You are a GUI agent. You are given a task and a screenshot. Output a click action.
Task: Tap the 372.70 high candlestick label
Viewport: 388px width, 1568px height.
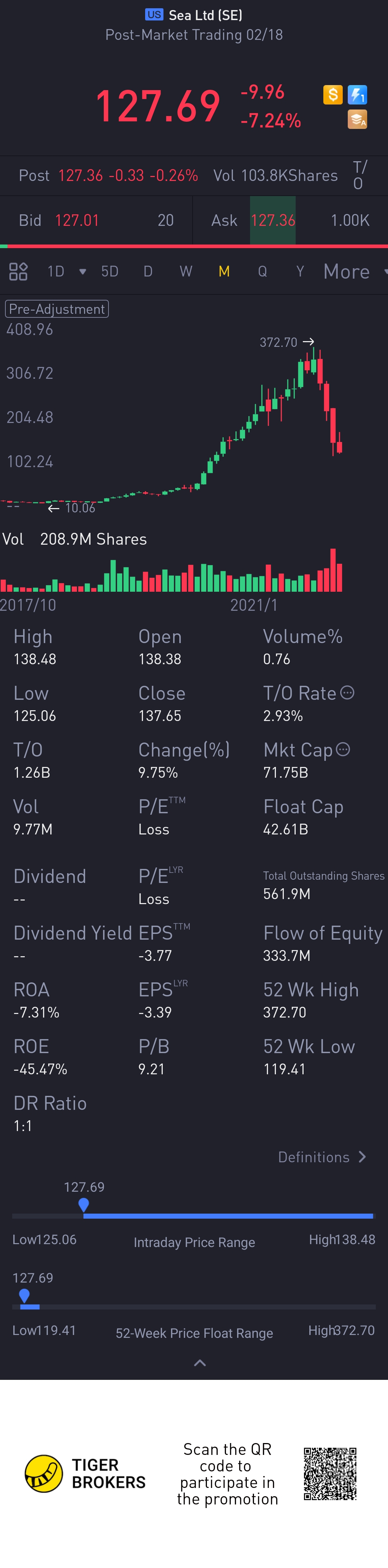tap(279, 342)
